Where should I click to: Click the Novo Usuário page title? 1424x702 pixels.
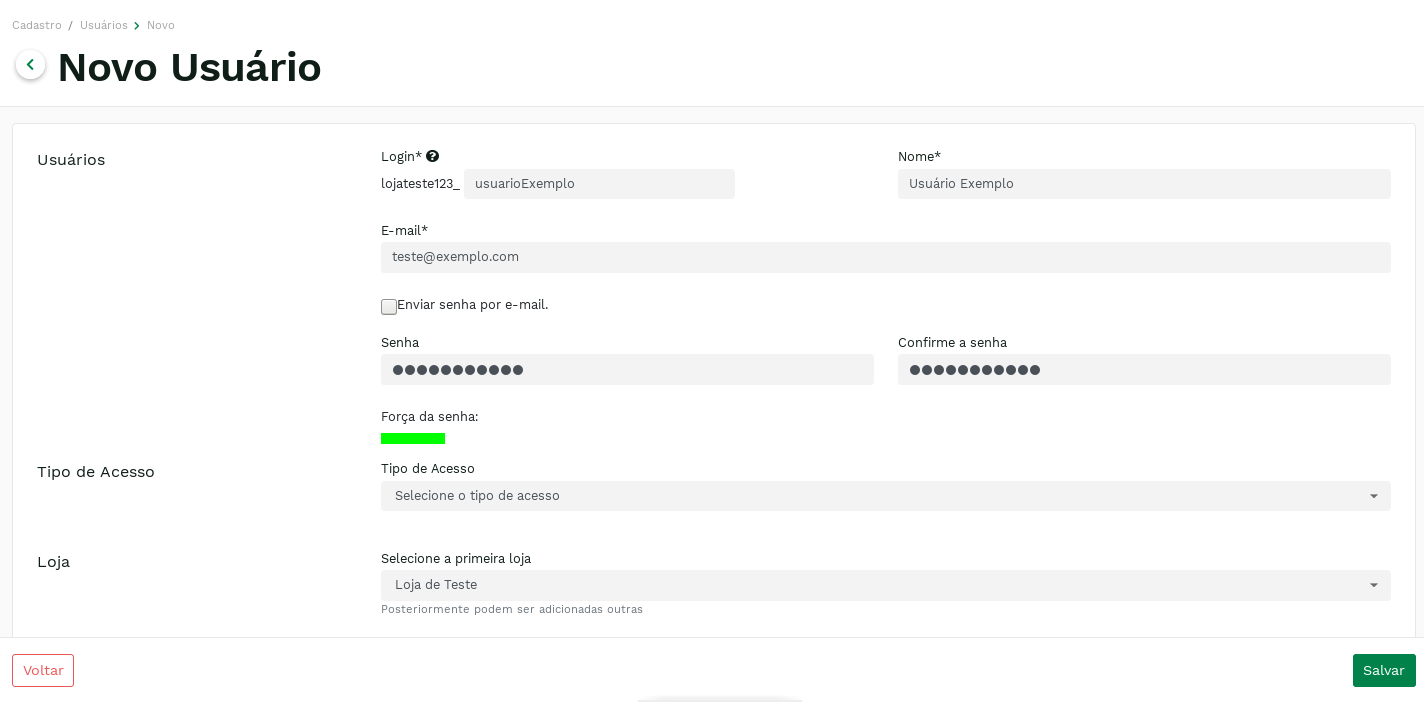190,67
